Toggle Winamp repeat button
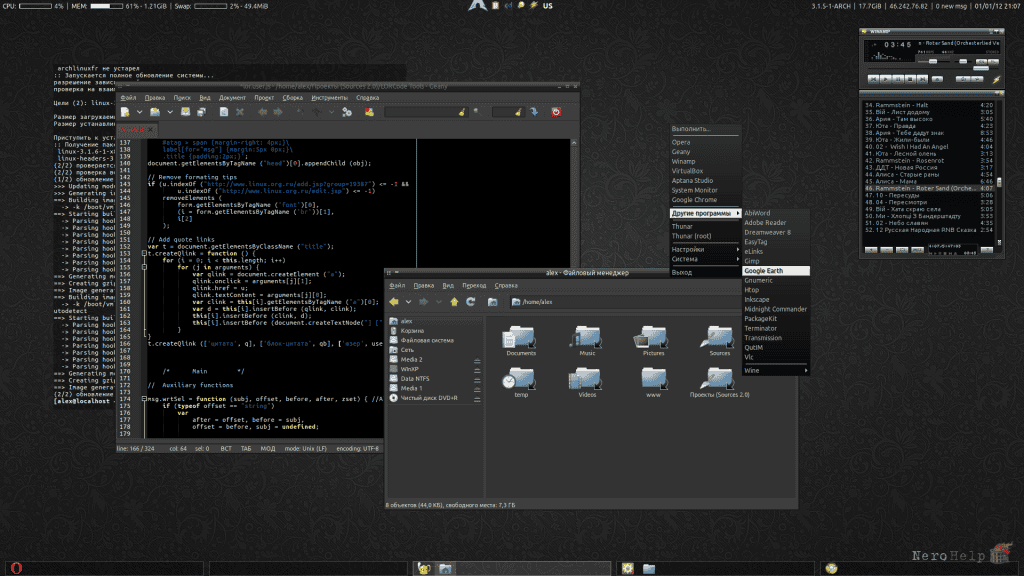 (x=977, y=79)
